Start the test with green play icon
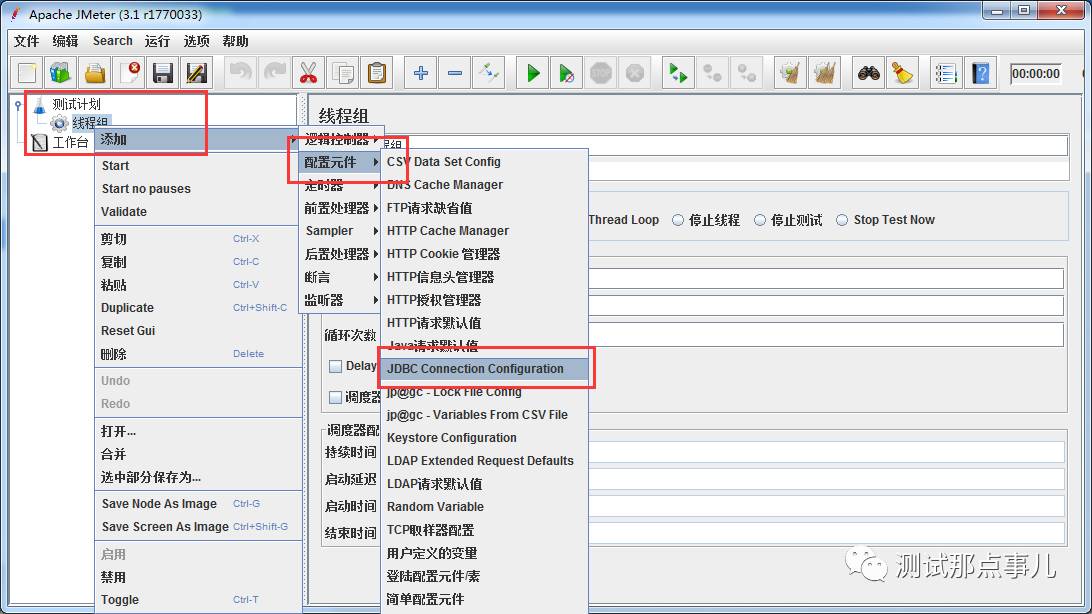This screenshot has height=614, width=1092. 533,73
